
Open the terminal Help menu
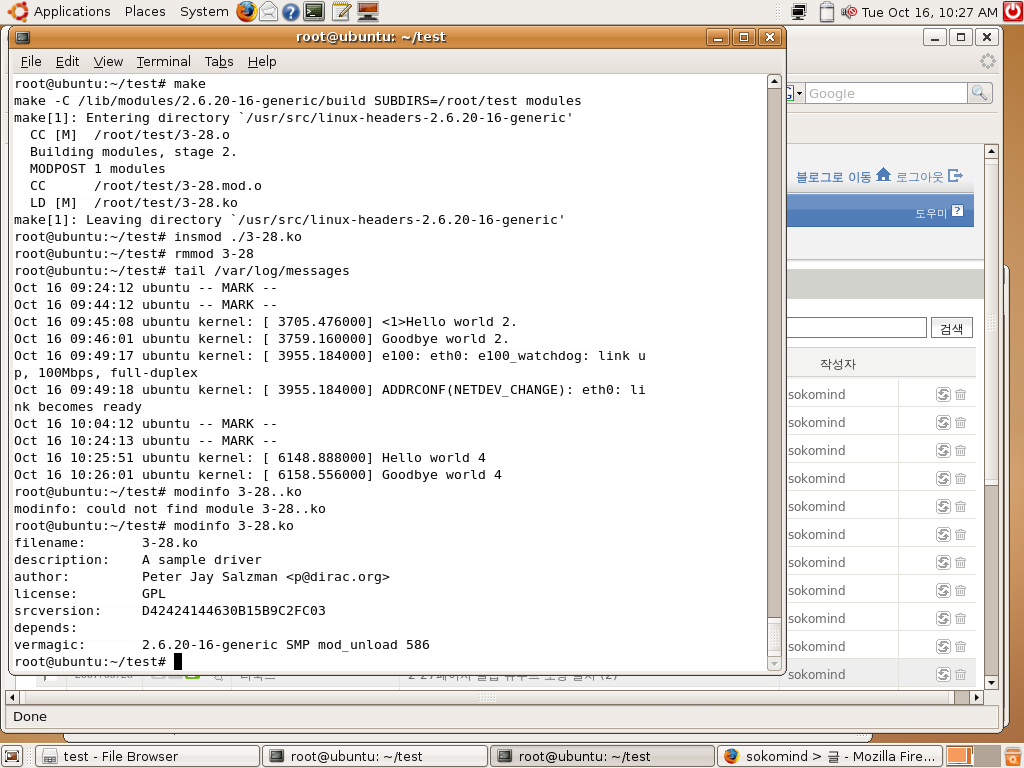(262, 61)
